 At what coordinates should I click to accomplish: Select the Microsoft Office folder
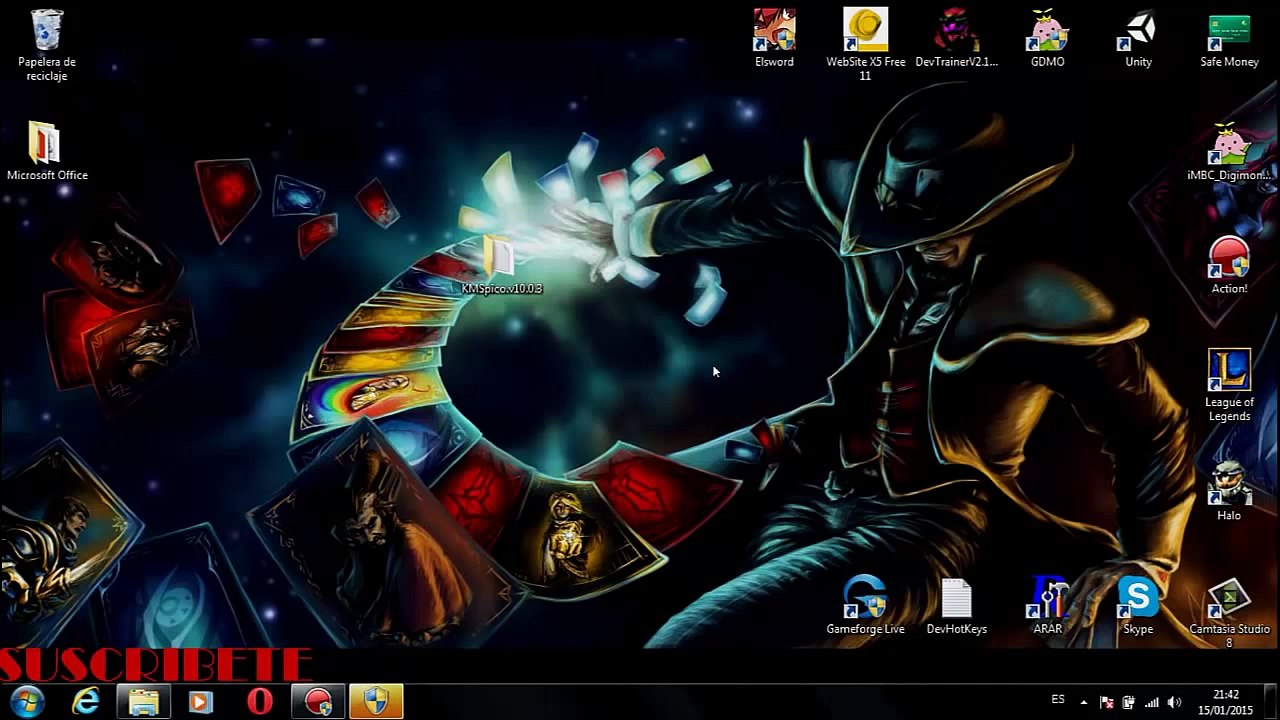pyautogui.click(x=47, y=152)
